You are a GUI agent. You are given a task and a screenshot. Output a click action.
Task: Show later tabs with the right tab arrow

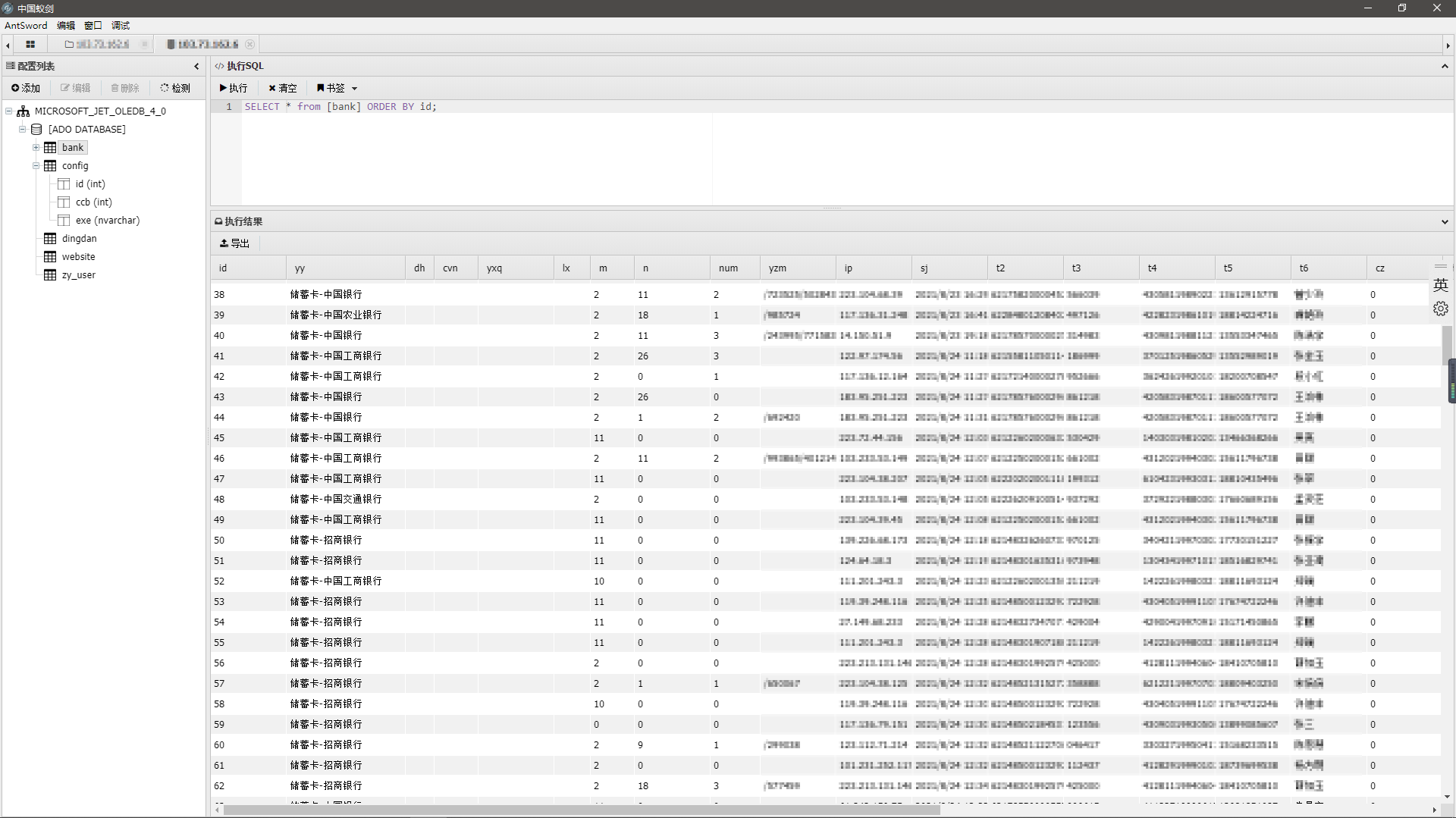pyautogui.click(x=1448, y=45)
